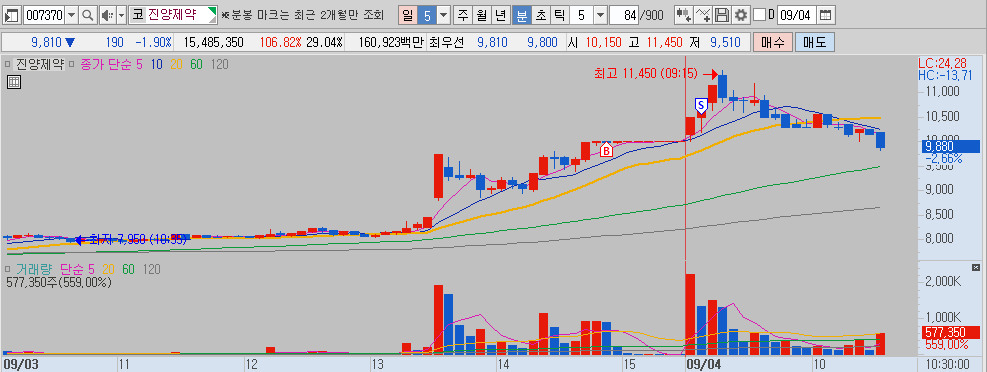The image size is (987, 372).
Task: Click the high price 11,450 in quote bar
Action: [665, 43]
